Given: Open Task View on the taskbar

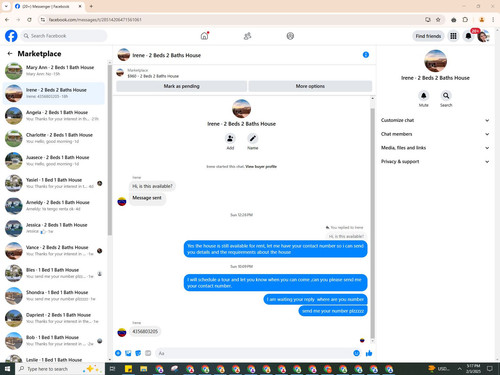Looking at the screenshot, I should click(x=112, y=369).
